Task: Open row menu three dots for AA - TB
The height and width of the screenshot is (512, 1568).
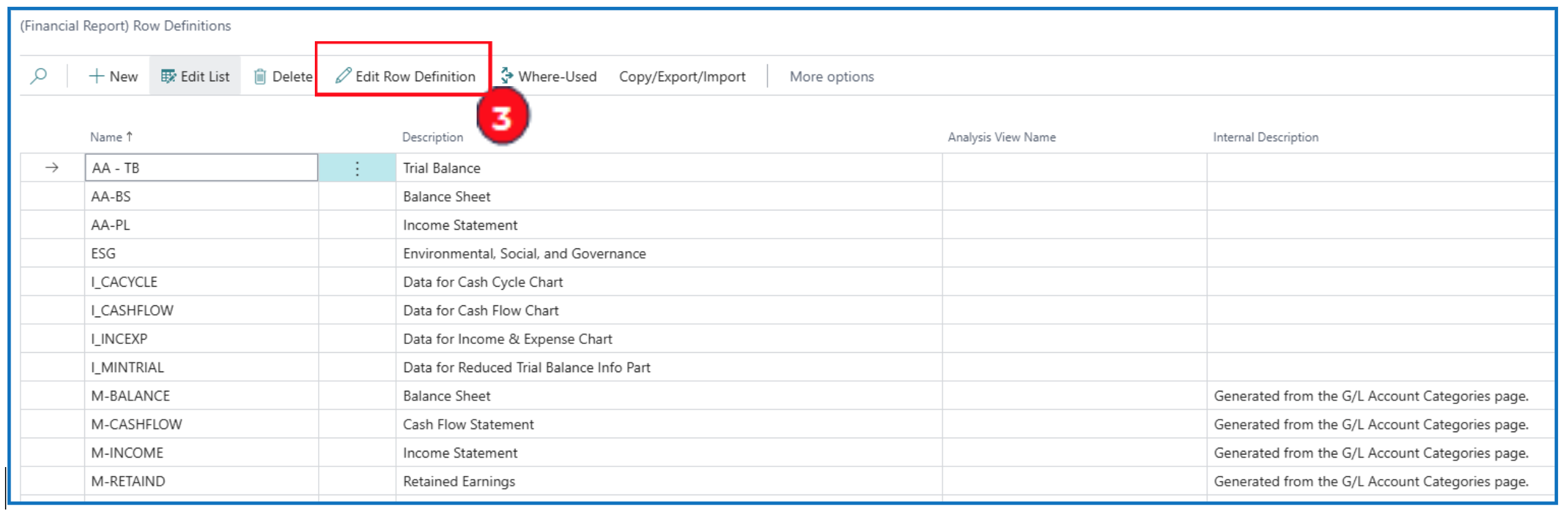Action: click(x=357, y=168)
